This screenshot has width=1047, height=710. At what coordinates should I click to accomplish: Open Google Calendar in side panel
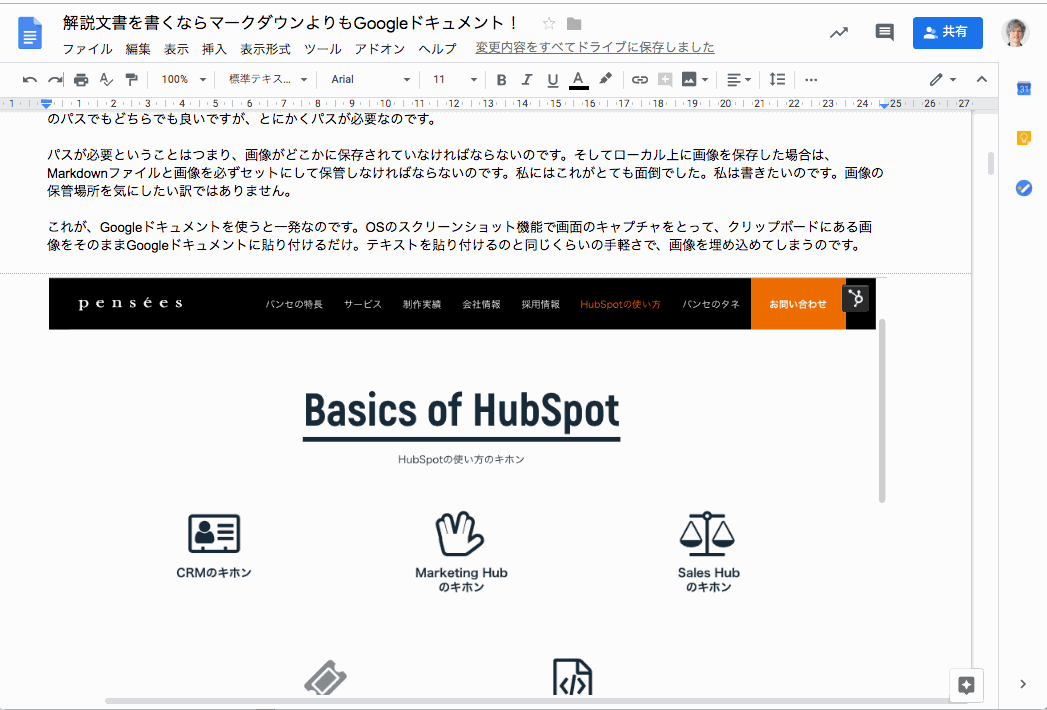pos(1023,89)
